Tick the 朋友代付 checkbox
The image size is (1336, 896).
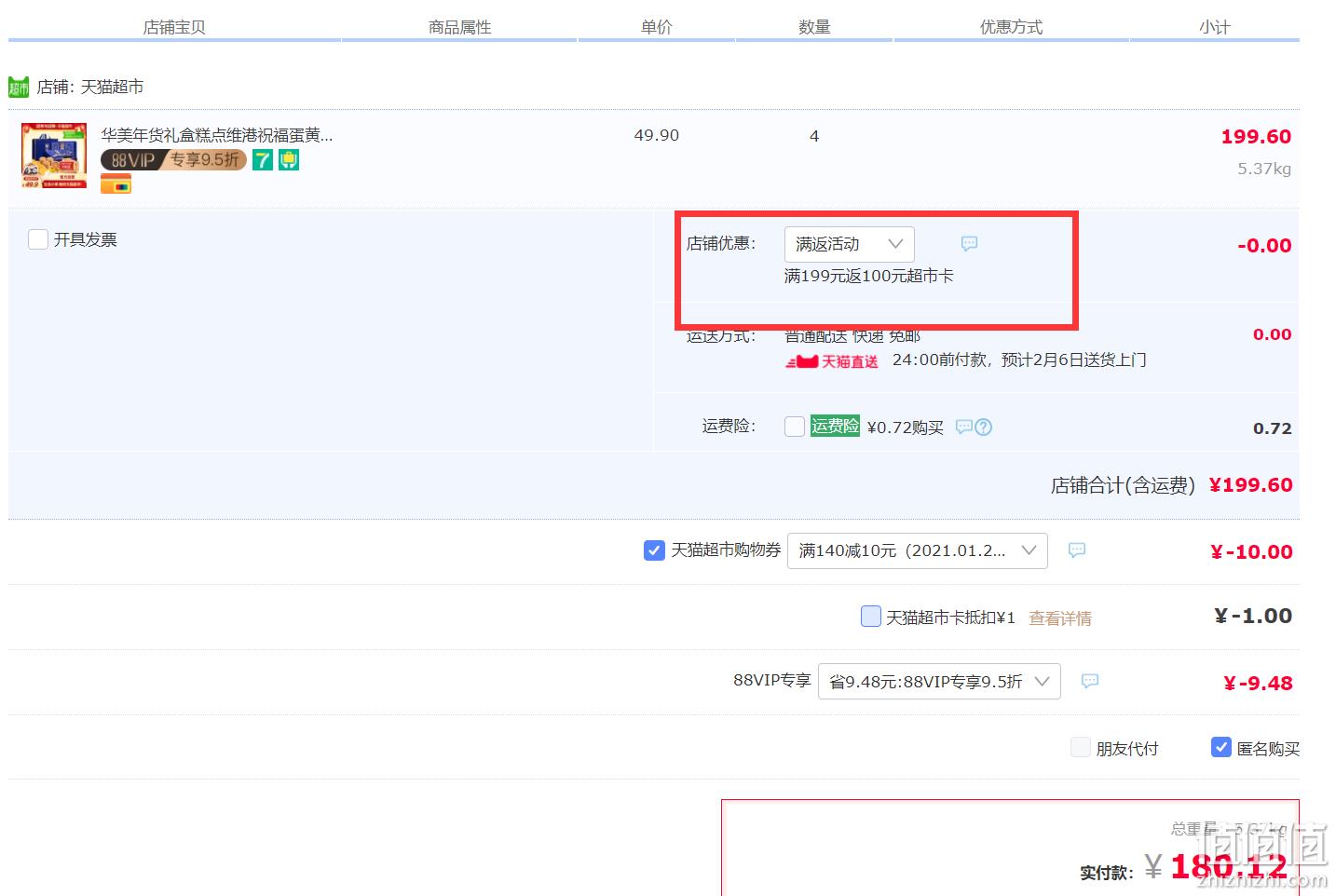click(x=1081, y=748)
